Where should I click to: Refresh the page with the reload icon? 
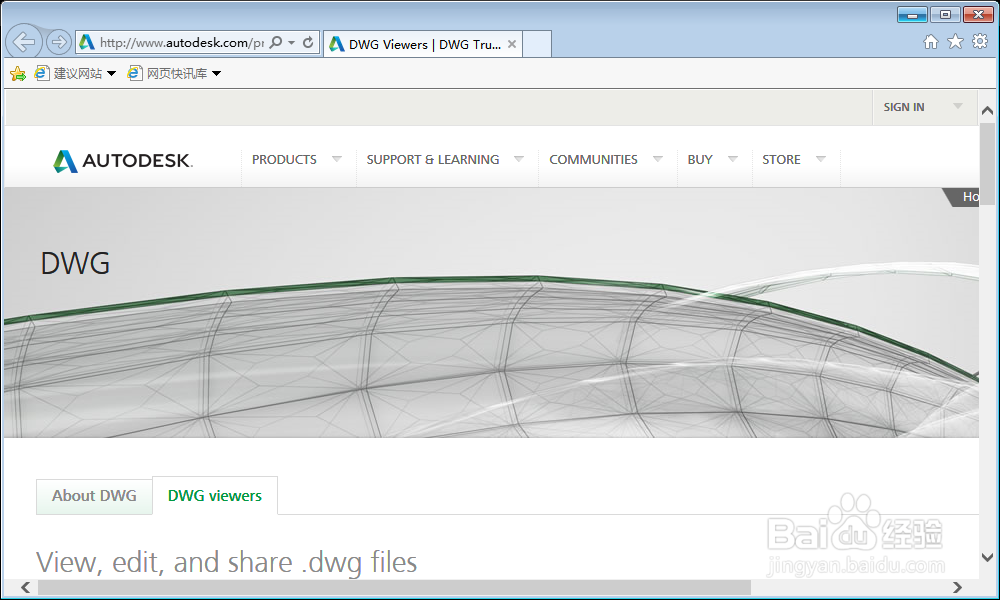pos(308,42)
